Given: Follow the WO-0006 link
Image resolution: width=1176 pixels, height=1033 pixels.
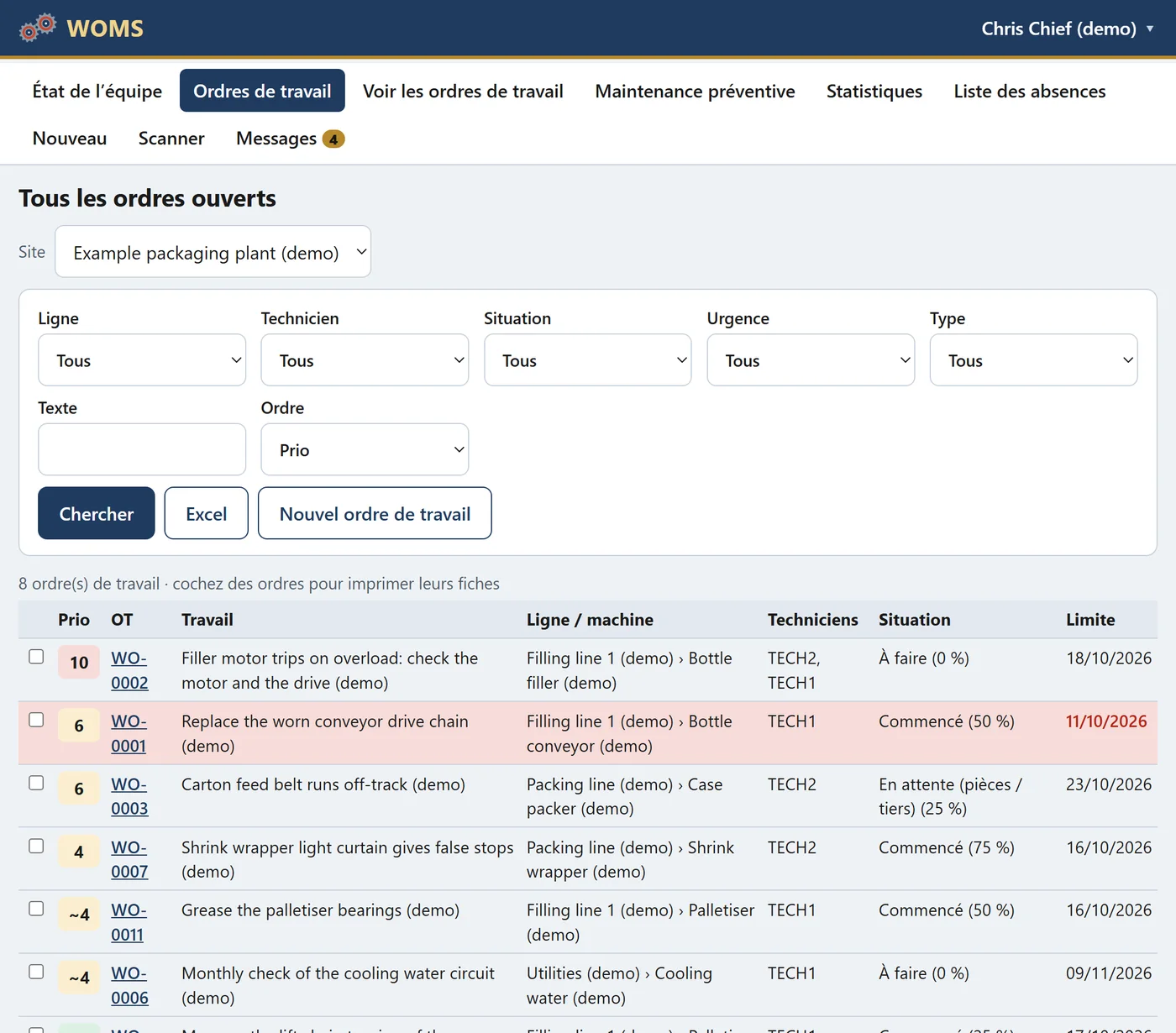Looking at the screenshot, I should 129,985.
